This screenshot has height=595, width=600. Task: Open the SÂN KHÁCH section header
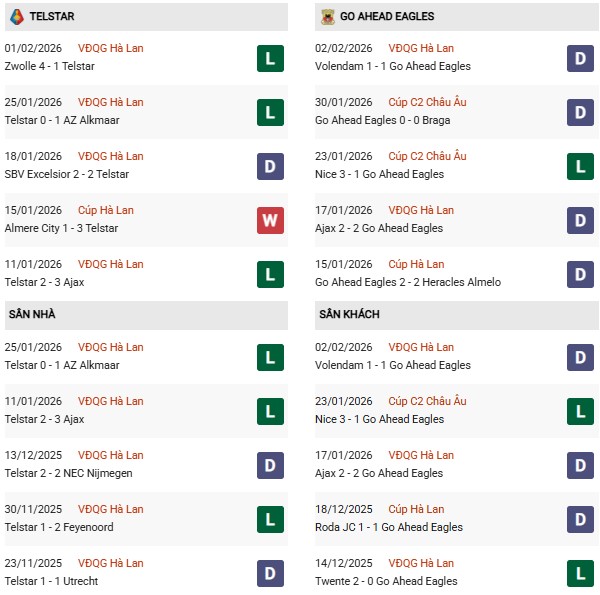[349, 314]
